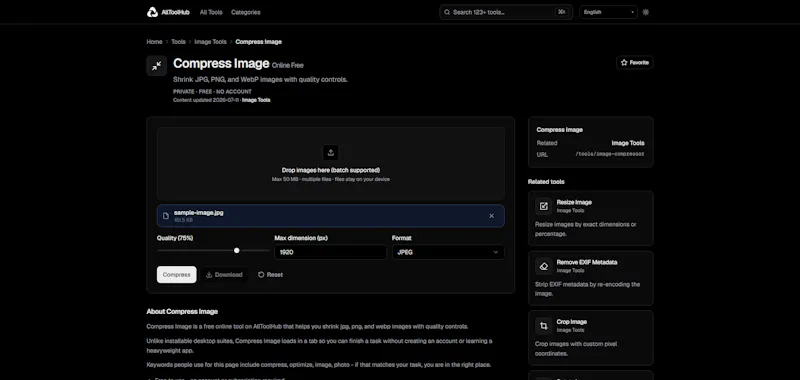
Task: Click the Download button
Action: tap(224, 274)
